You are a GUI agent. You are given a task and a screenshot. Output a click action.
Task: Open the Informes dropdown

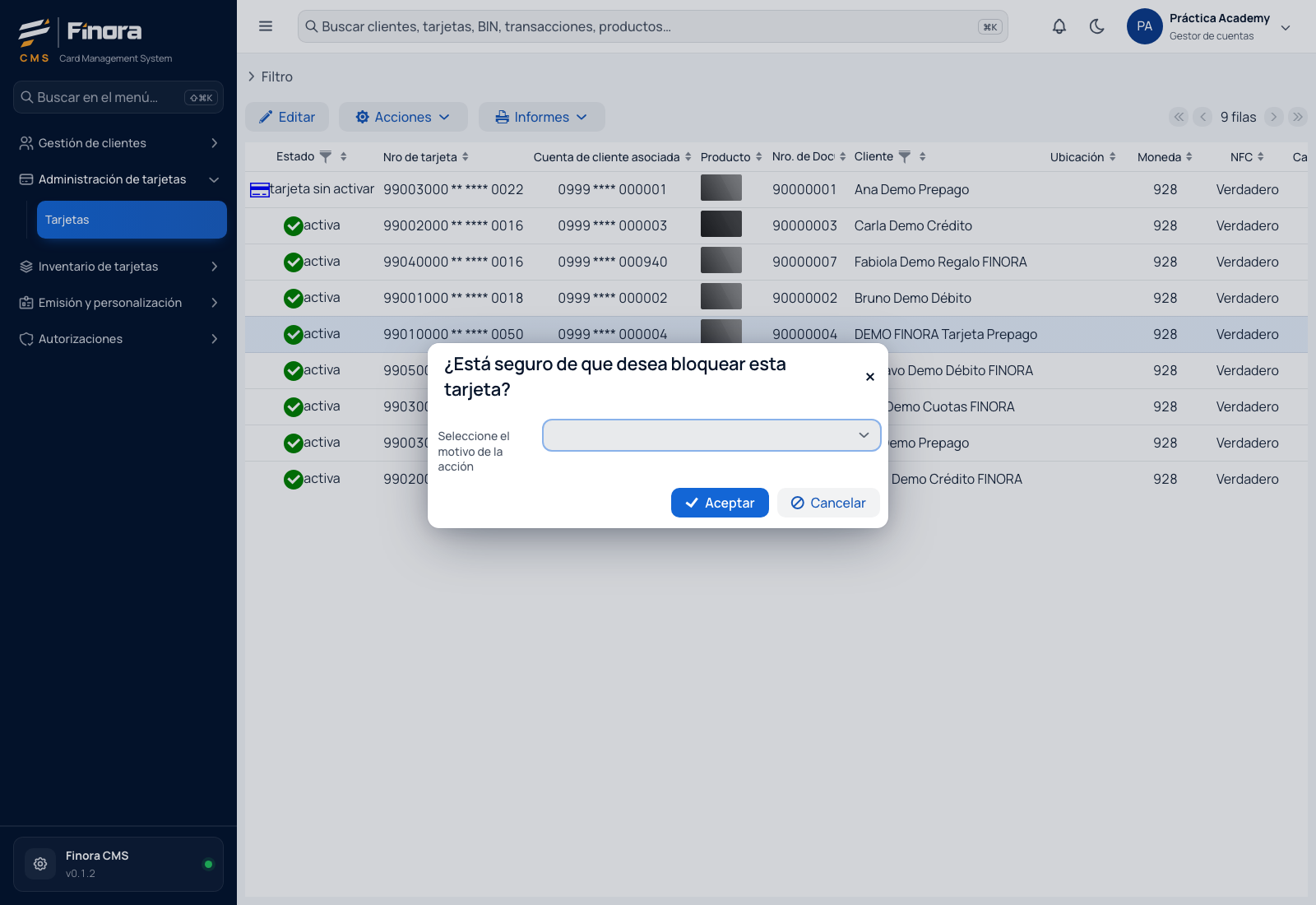(x=542, y=117)
